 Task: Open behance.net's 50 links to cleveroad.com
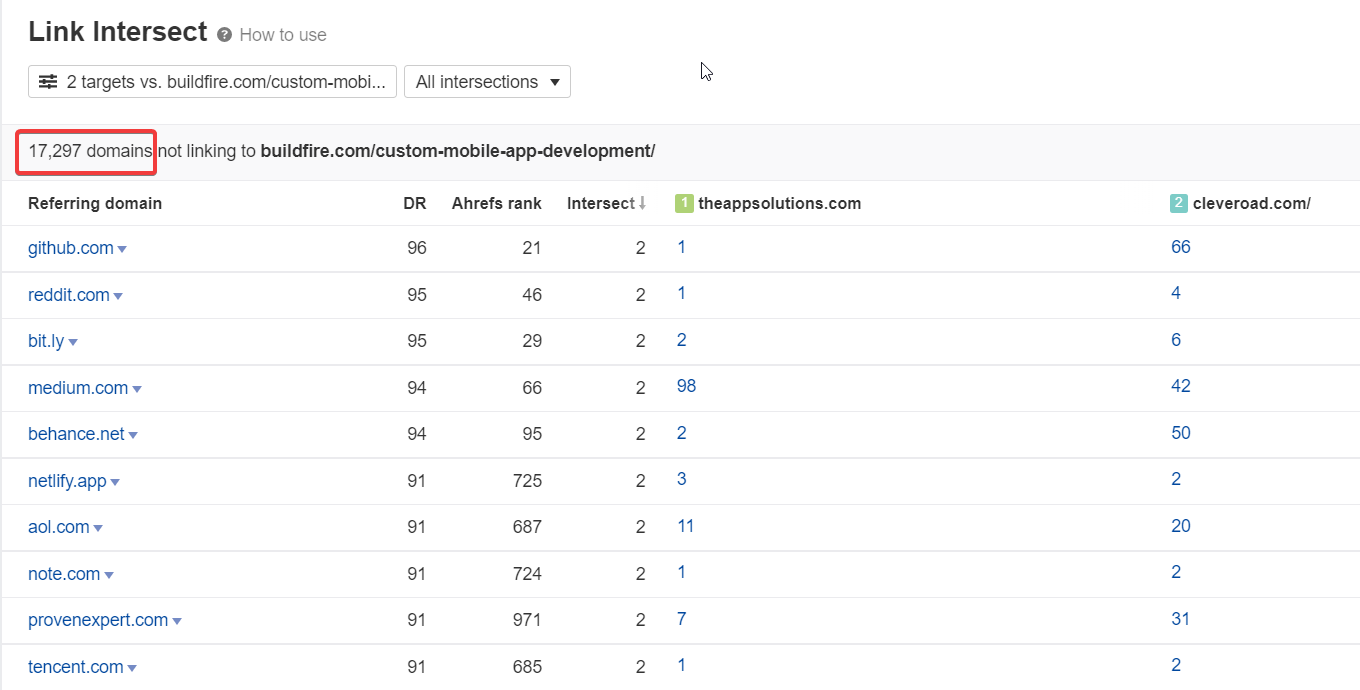tap(1181, 433)
